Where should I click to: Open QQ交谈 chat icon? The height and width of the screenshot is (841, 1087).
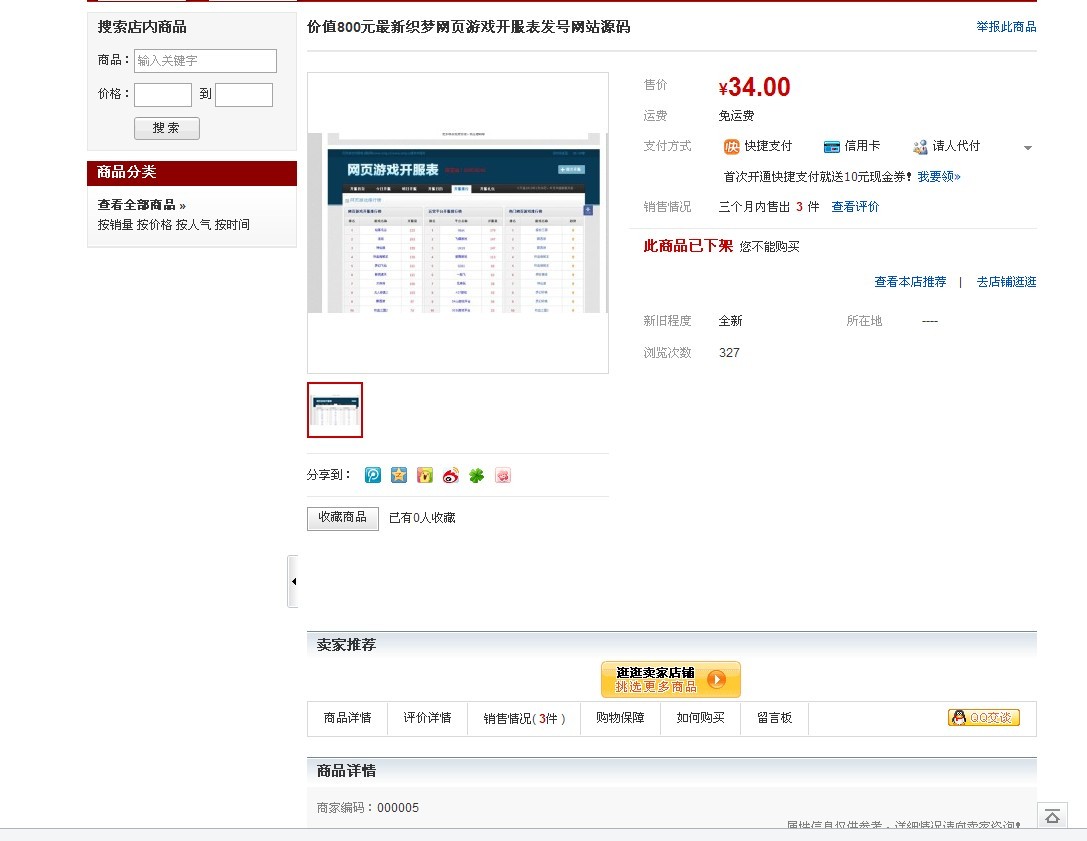983,718
